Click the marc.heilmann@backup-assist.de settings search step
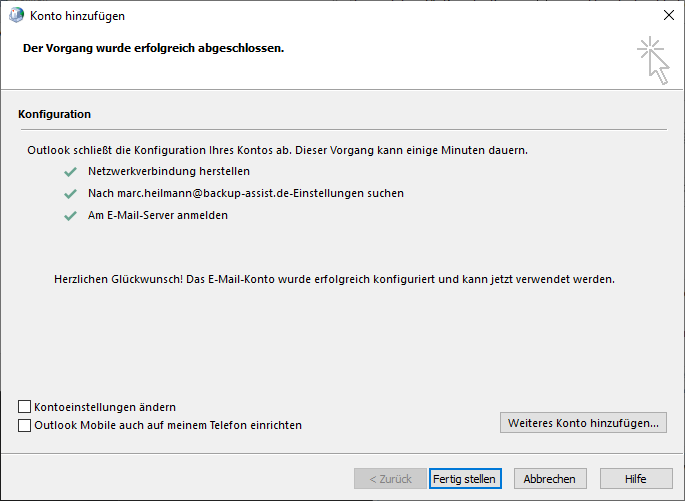This screenshot has width=685, height=501. pos(246,193)
